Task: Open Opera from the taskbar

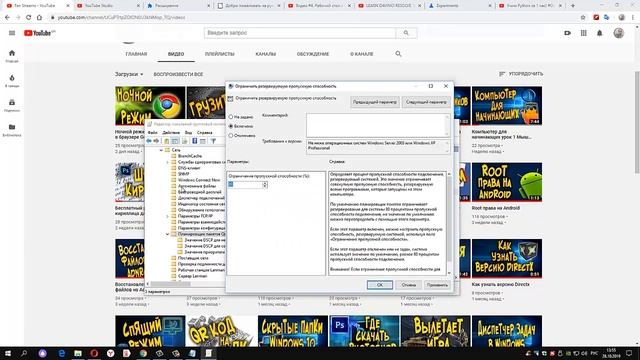Action: [x=94, y=353]
